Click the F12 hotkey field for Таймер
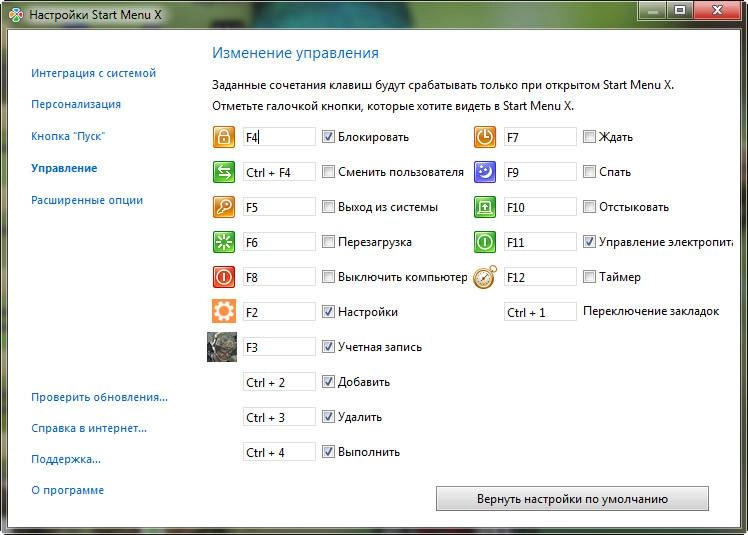Image resolution: width=748 pixels, height=535 pixels. (x=540, y=277)
